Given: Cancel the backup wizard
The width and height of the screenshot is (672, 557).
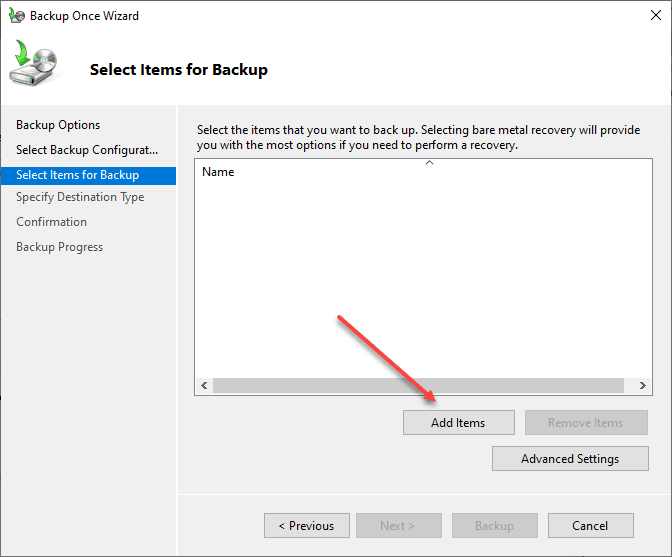Looking at the screenshot, I should point(590,526).
